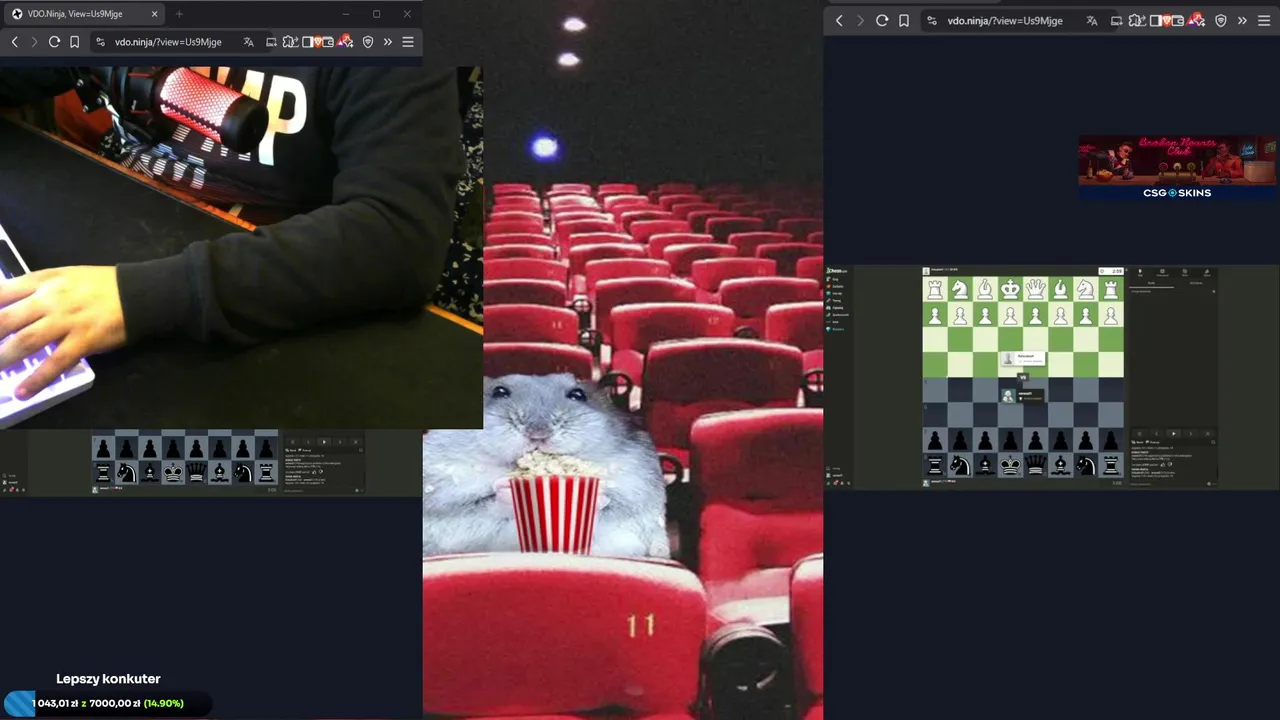Reload the page in left VDO.Ninja window
The image size is (1280, 720).
point(54,42)
